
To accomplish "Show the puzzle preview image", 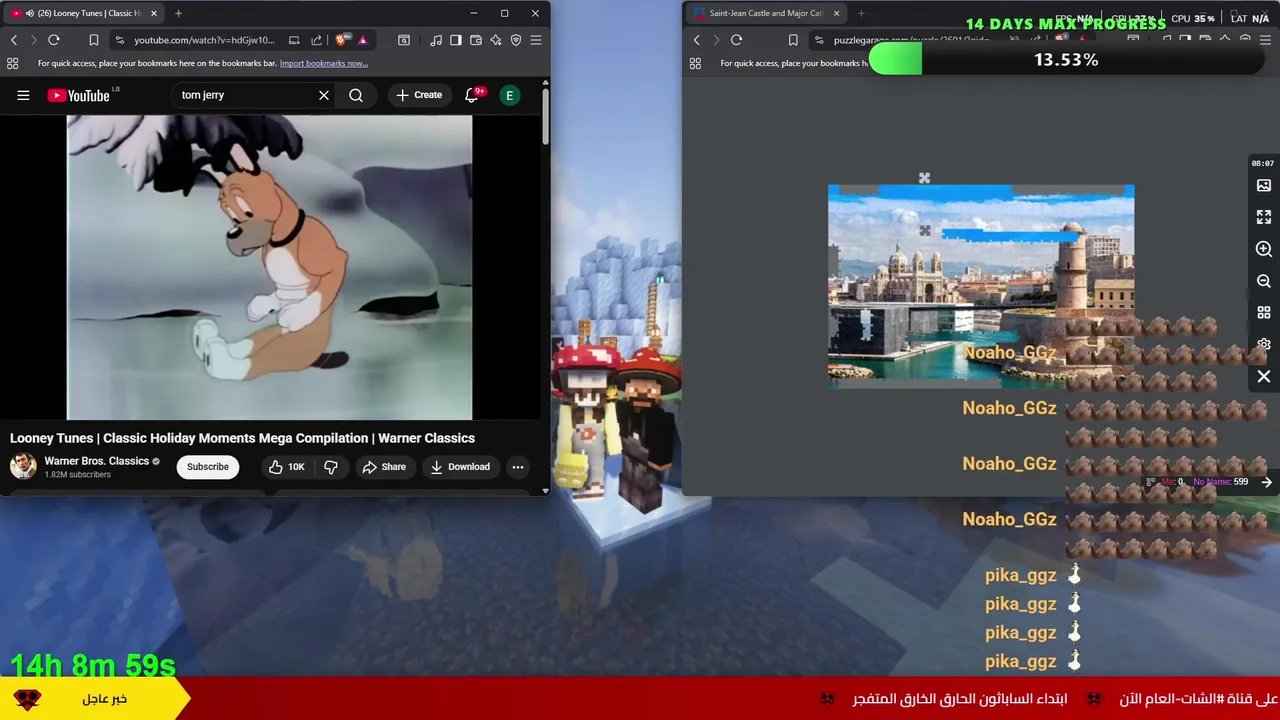I will [x=1264, y=186].
